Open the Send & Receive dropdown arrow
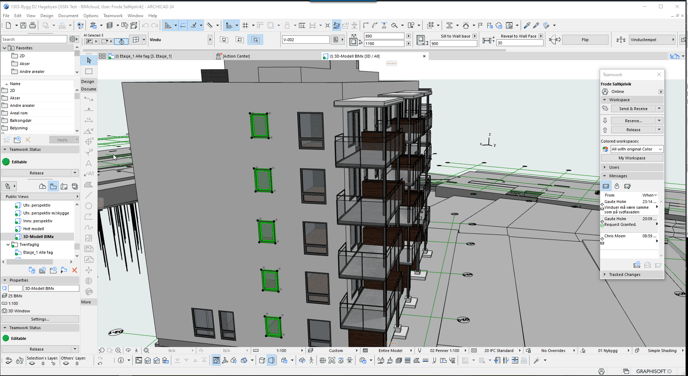 (x=659, y=108)
